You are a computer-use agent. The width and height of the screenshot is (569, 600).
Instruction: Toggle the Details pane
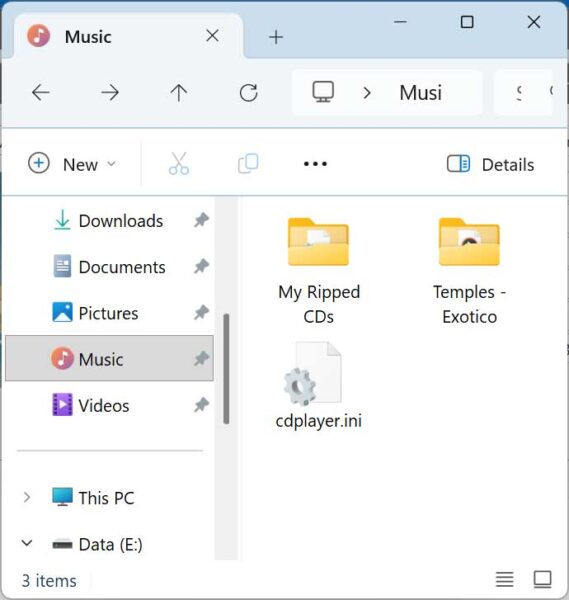click(x=490, y=165)
